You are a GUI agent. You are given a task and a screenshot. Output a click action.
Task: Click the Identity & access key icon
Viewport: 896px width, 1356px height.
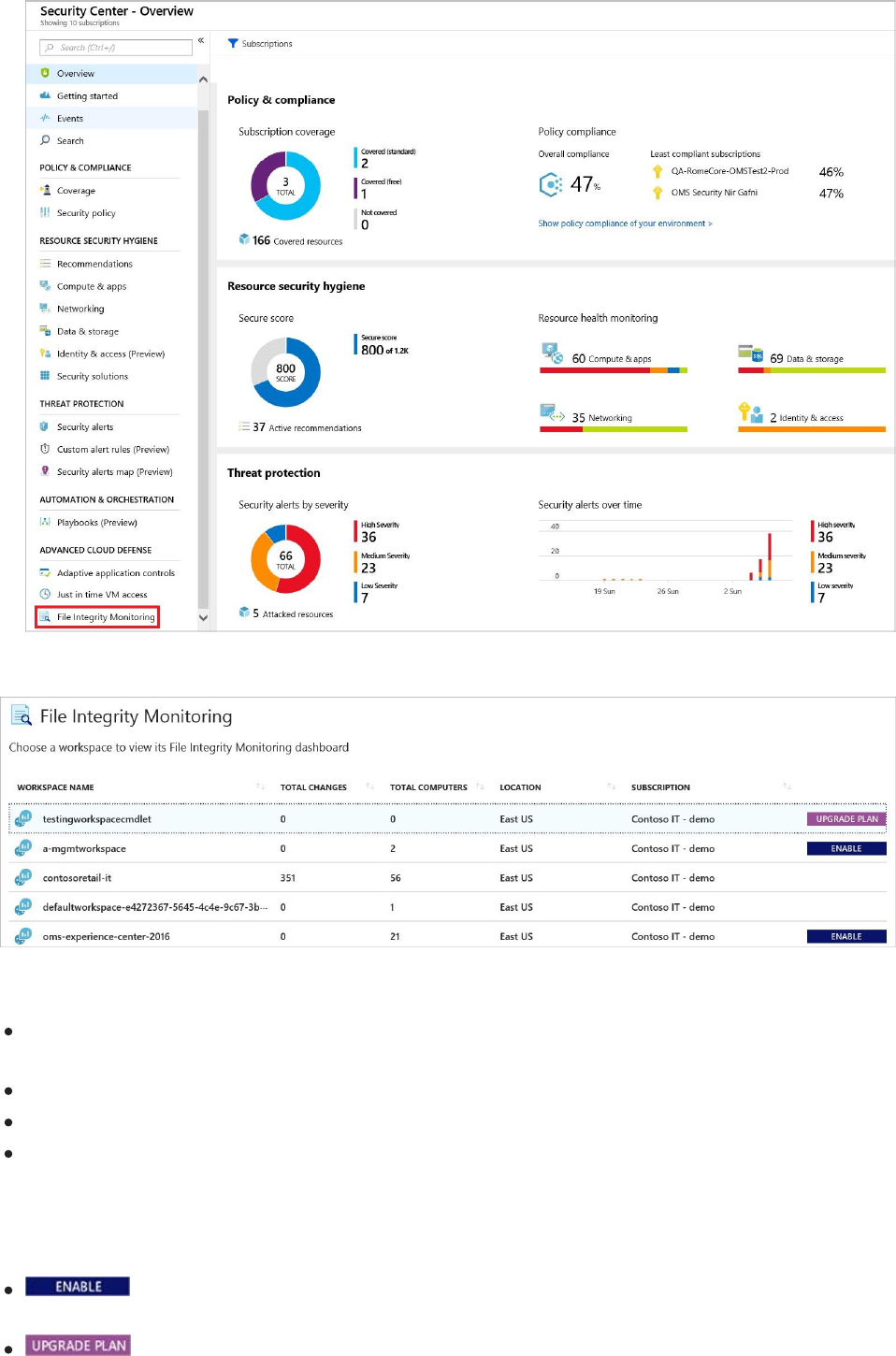pos(750,412)
